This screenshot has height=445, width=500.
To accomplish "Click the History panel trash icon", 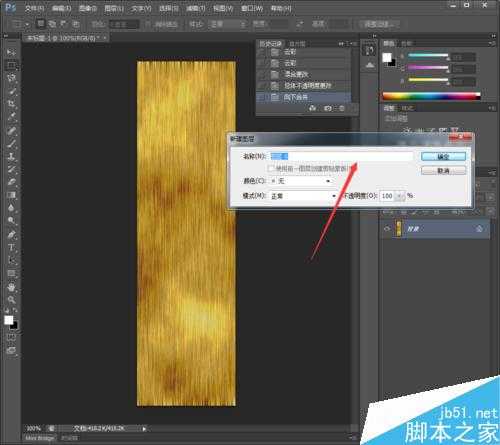I will click(x=342, y=109).
